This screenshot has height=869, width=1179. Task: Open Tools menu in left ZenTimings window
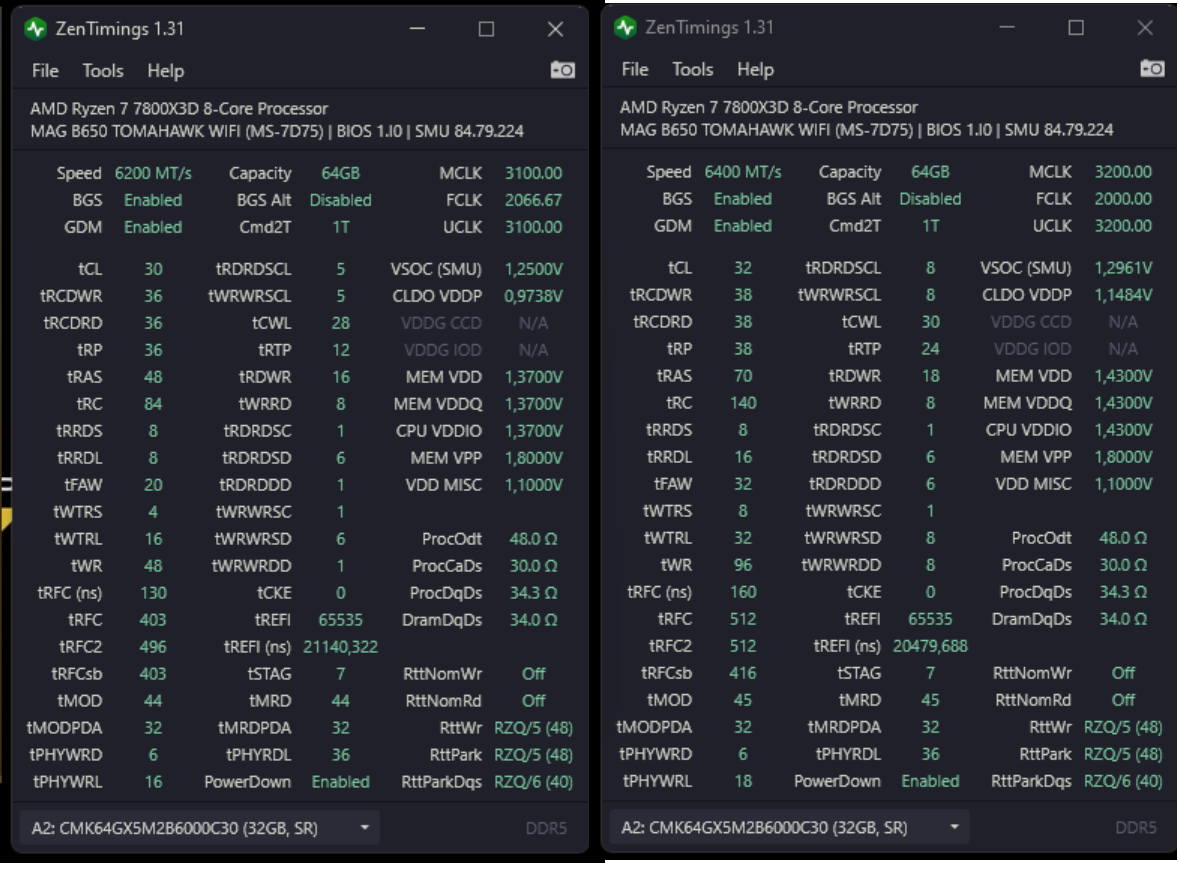(x=103, y=71)
